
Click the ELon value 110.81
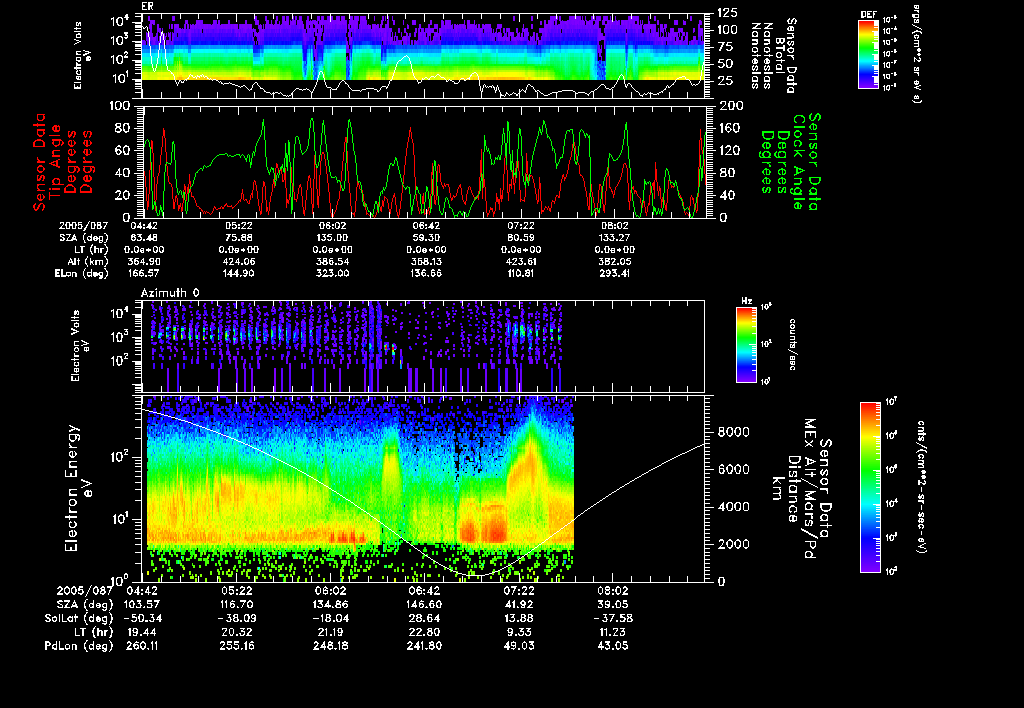(x=520, y=274)
